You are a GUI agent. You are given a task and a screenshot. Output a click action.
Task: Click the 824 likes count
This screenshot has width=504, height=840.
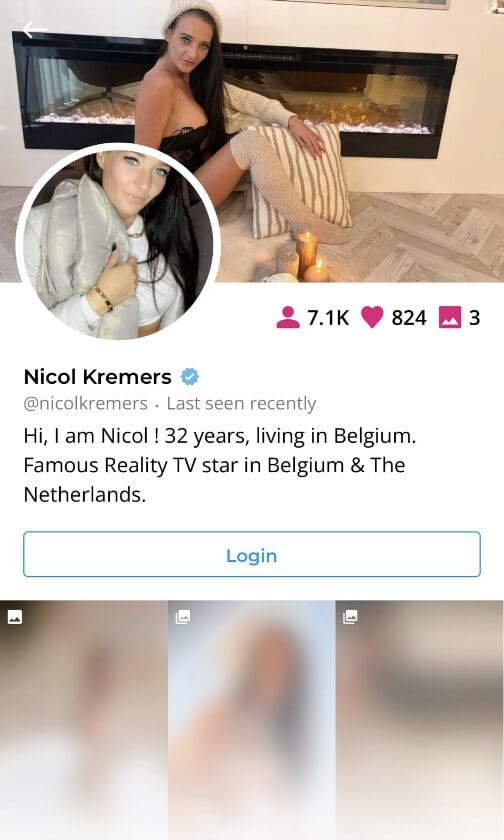(x=409, y=318)
